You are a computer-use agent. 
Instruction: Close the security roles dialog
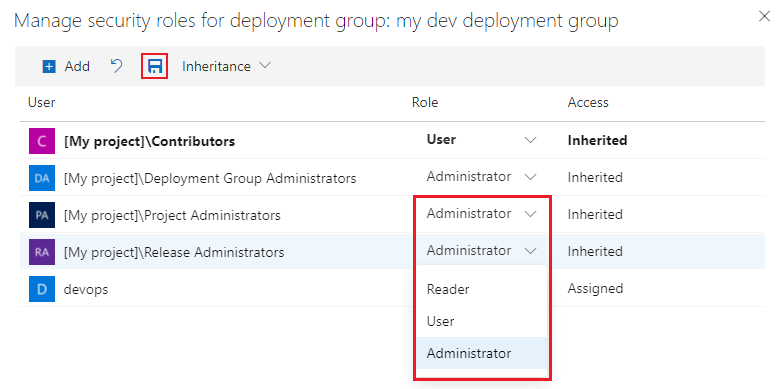click(x=764, y=16)
